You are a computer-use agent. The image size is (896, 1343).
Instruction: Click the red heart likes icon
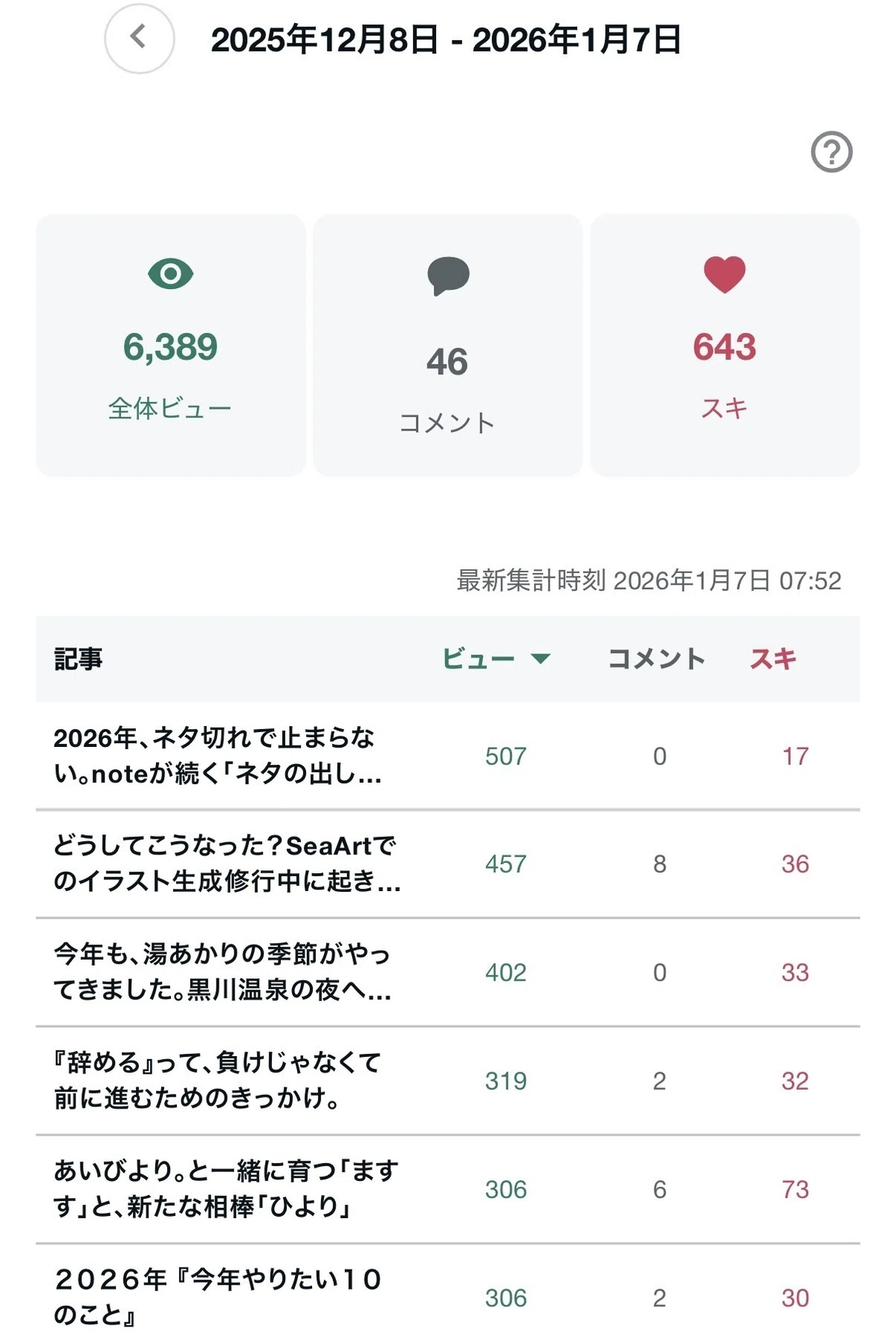click(724, 274)
